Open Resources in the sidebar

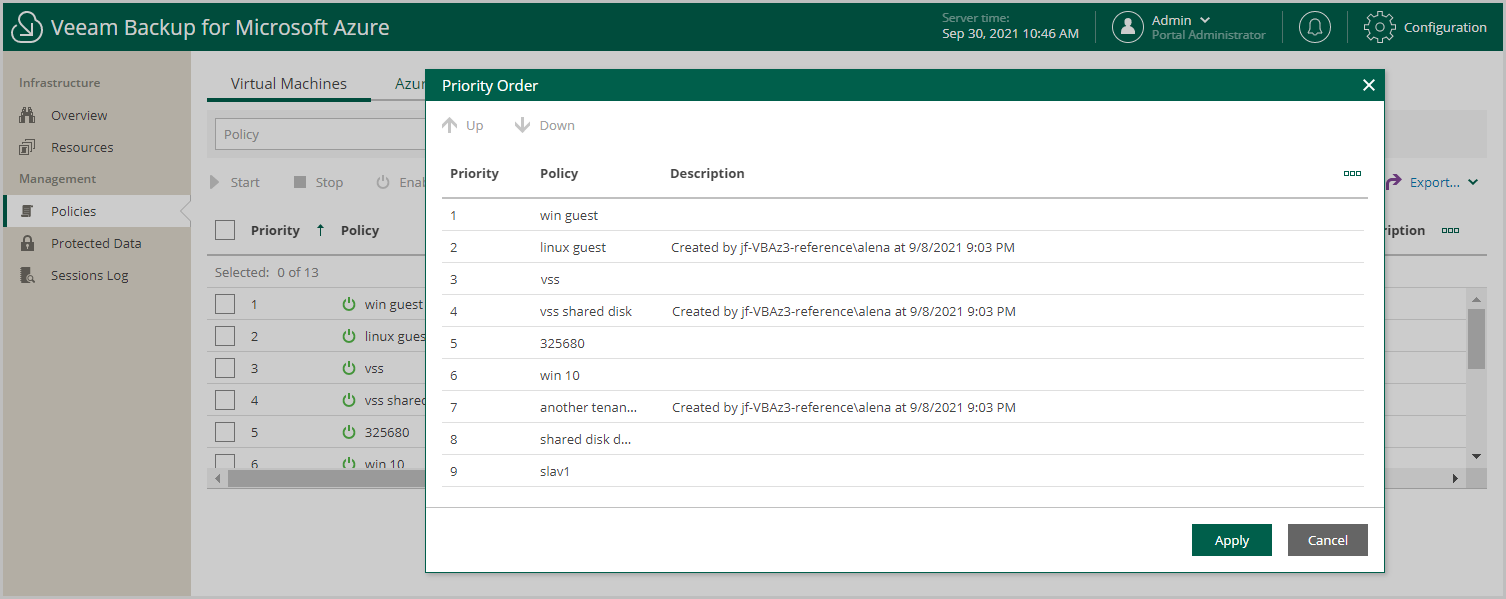pos(82,147)
